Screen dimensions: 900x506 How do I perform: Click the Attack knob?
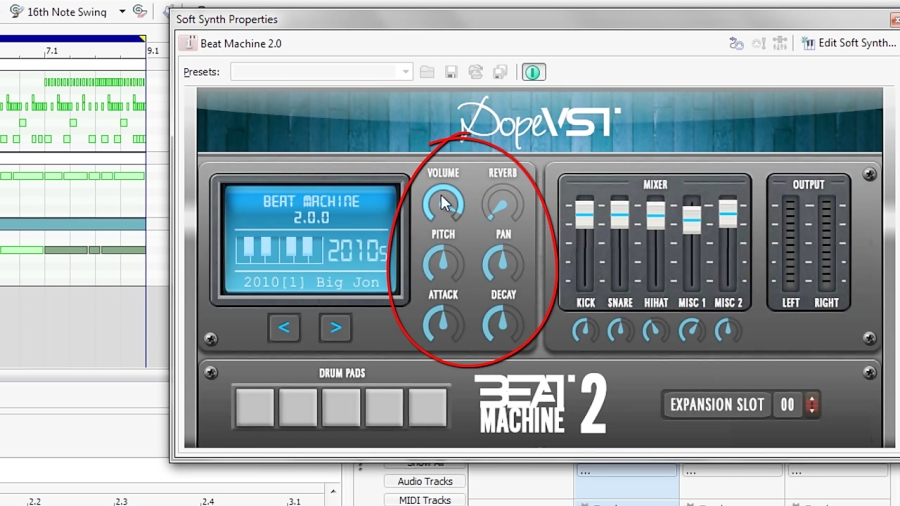point(443,323)
